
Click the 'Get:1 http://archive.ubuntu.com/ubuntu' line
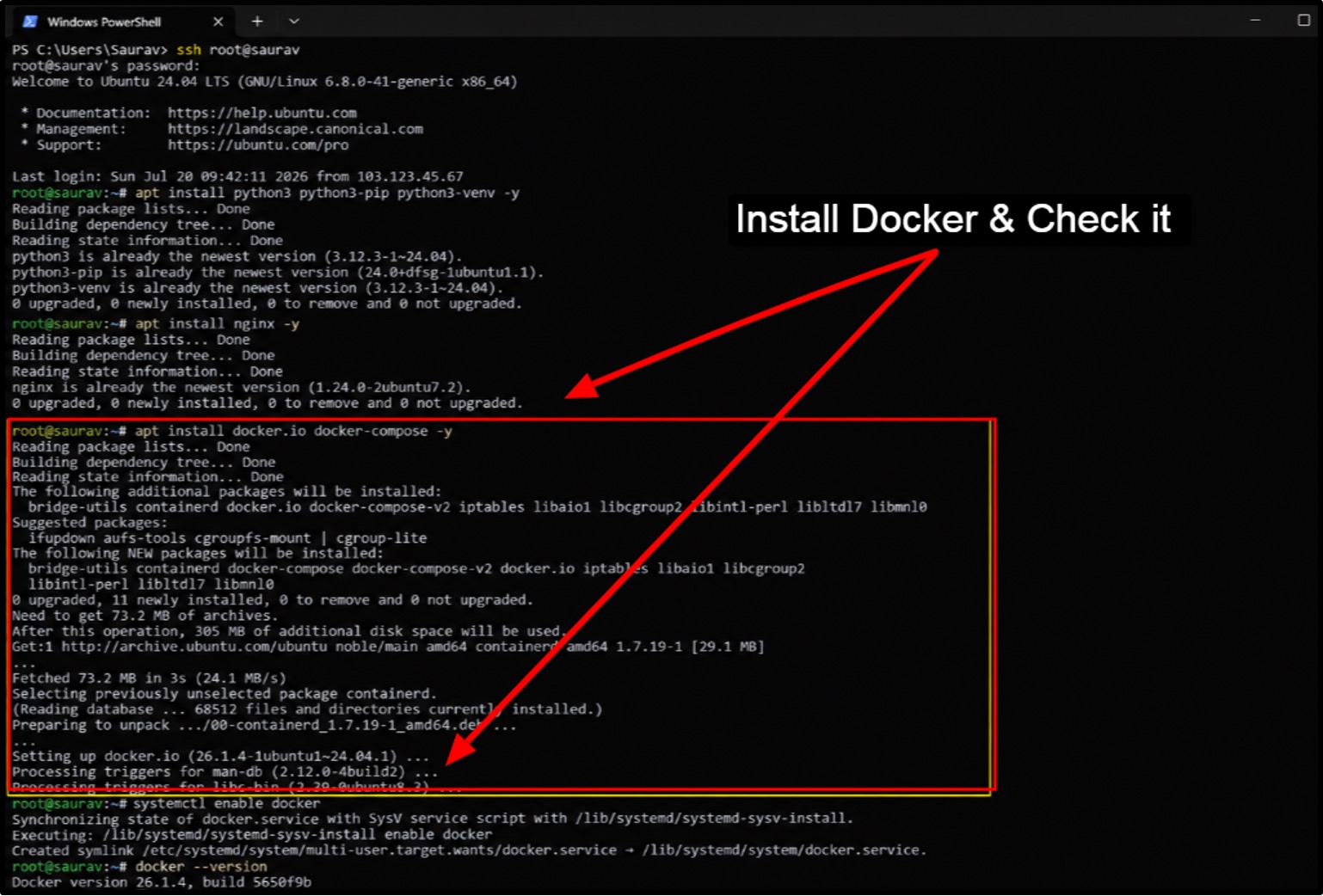click(388, 647)
